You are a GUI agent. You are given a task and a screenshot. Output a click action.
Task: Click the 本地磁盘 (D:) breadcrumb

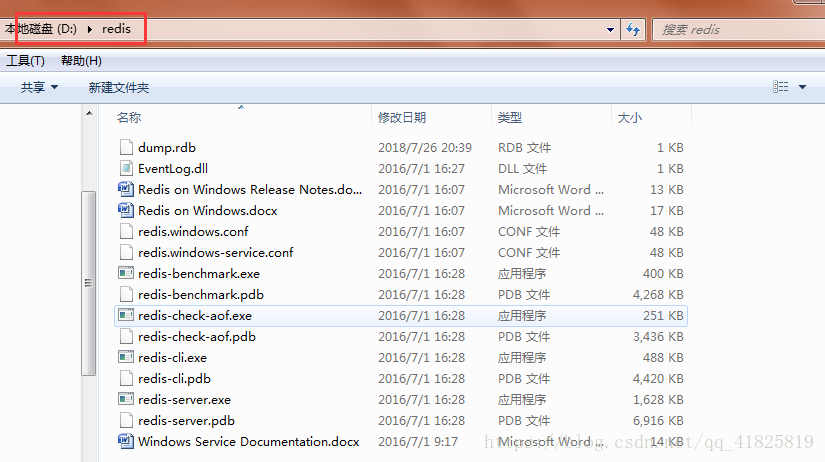point(41,29)
